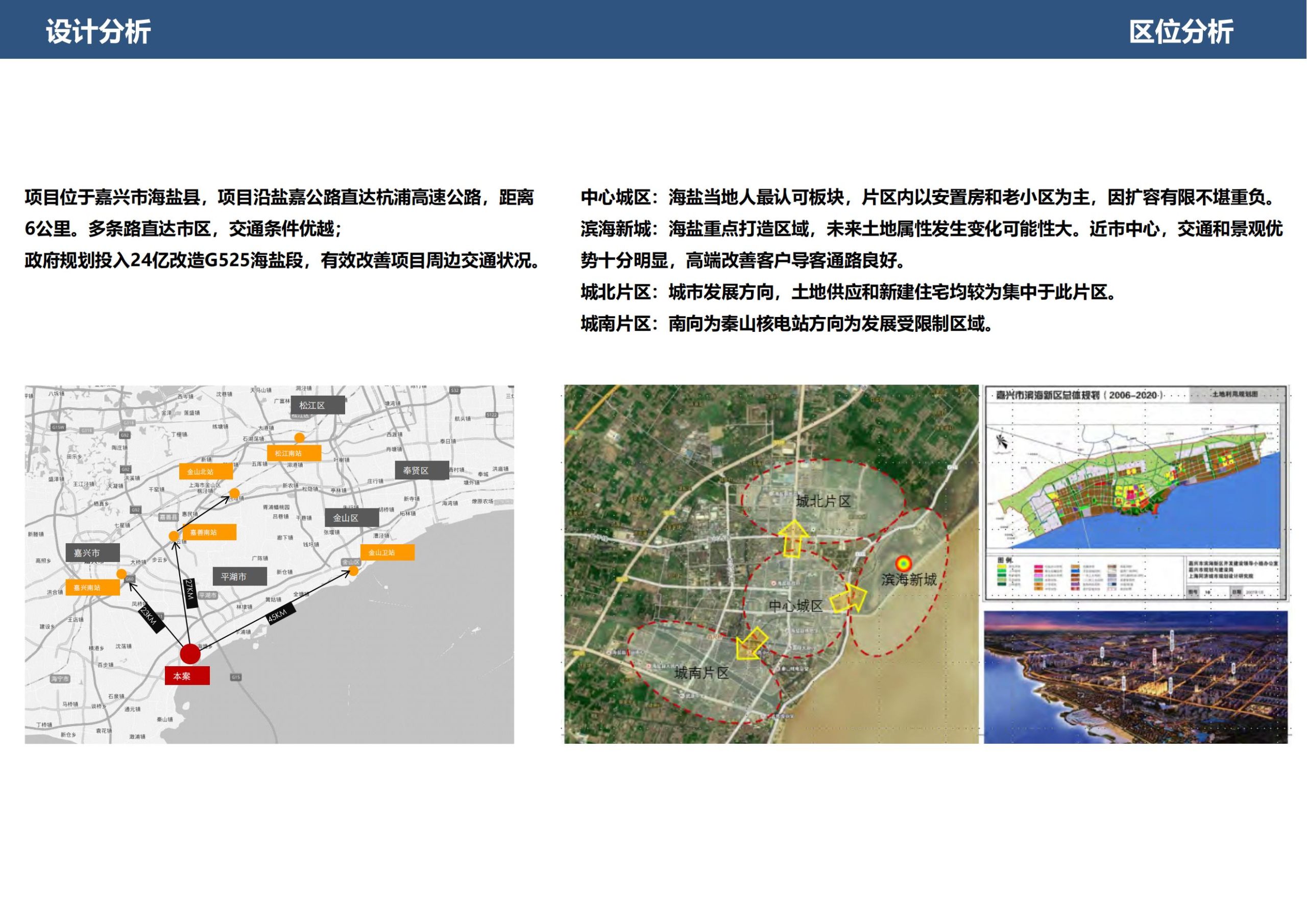Click the orange dot below 金山卫站 label
The image size is (1307, 924).
(353, 570)
